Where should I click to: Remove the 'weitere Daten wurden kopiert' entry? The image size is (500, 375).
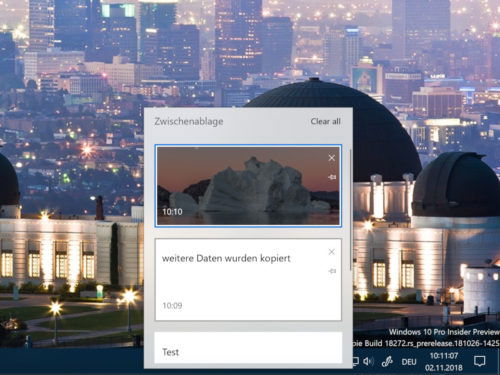[331, 252]
